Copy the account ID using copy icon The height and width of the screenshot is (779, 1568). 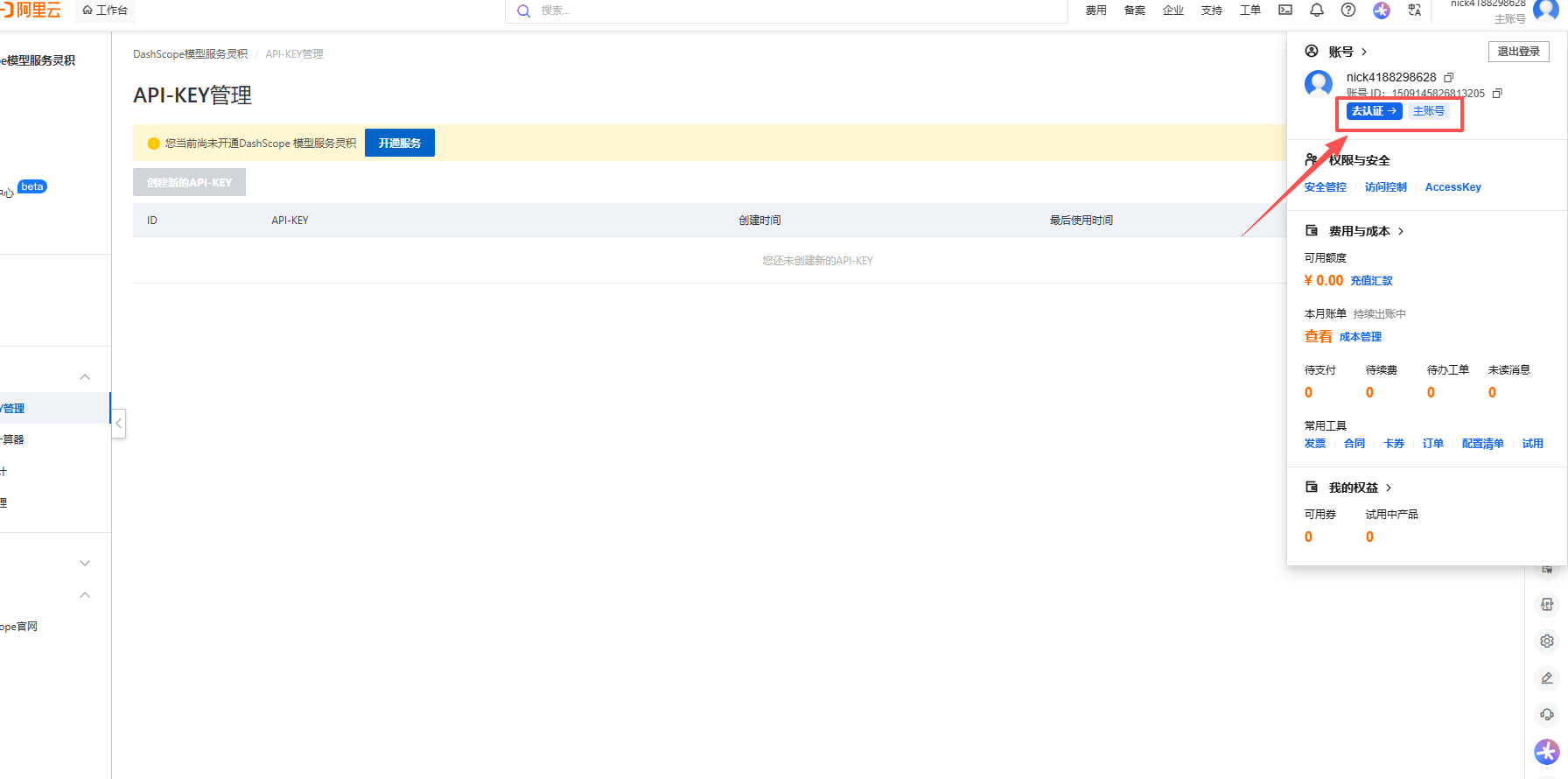click(x=1497, y=94)
